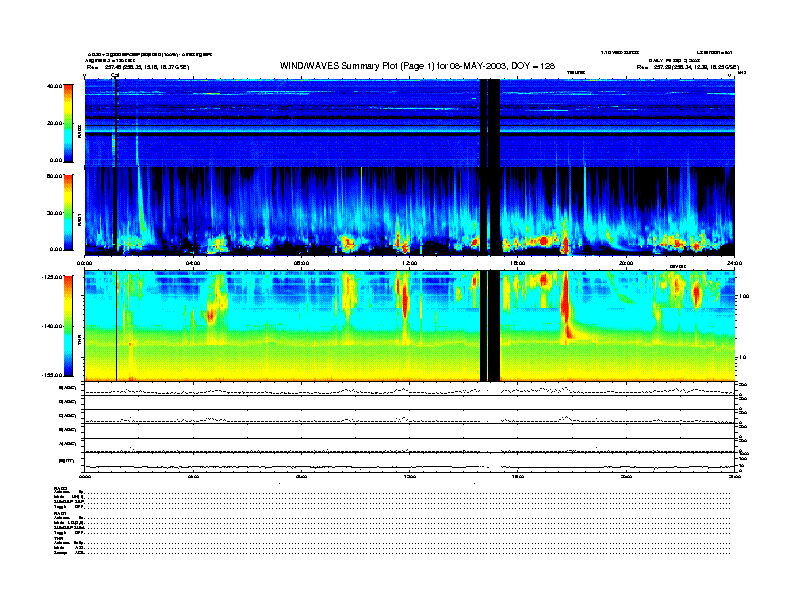The width and height of the screenshot is (792, 612).
Task: Click the RAD2 heading in bottom status table
Action: click(60, 488)
